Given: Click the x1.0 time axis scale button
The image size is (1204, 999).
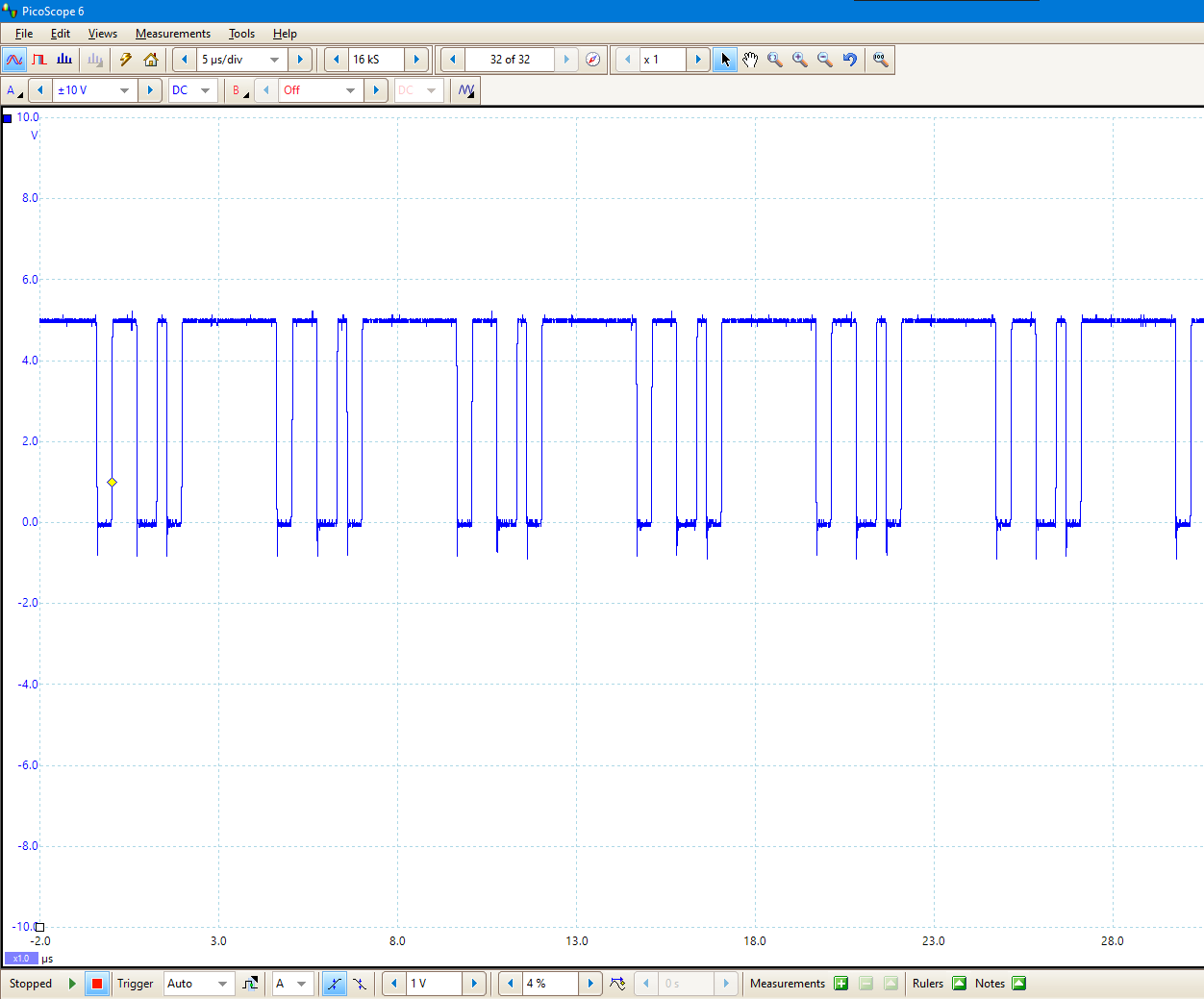Looking at the screenshot, I should pos(21,959).
